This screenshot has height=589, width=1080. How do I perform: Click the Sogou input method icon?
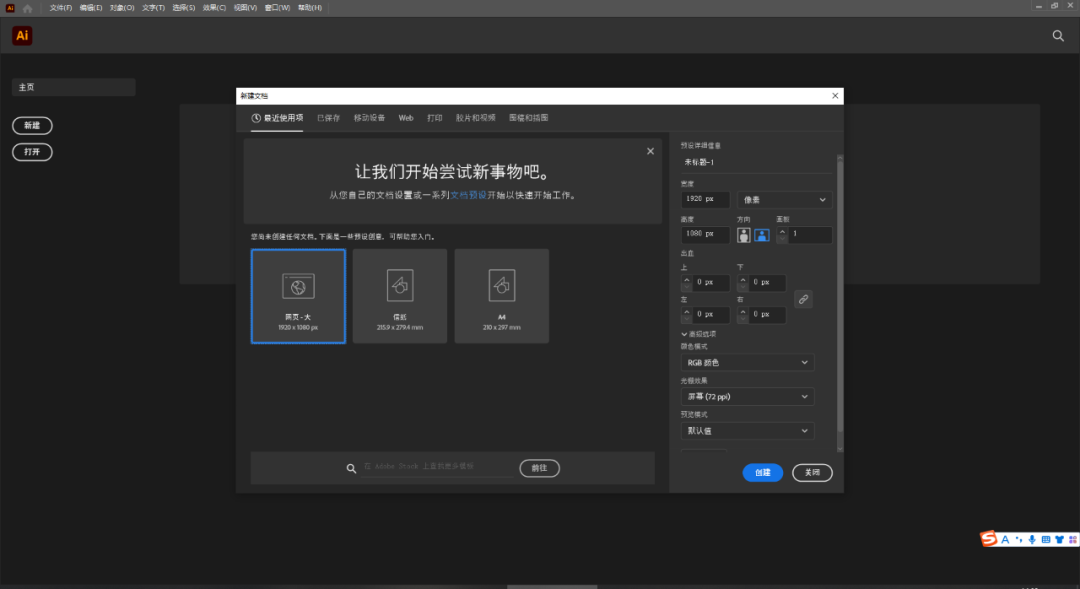(x=989, y=539)
